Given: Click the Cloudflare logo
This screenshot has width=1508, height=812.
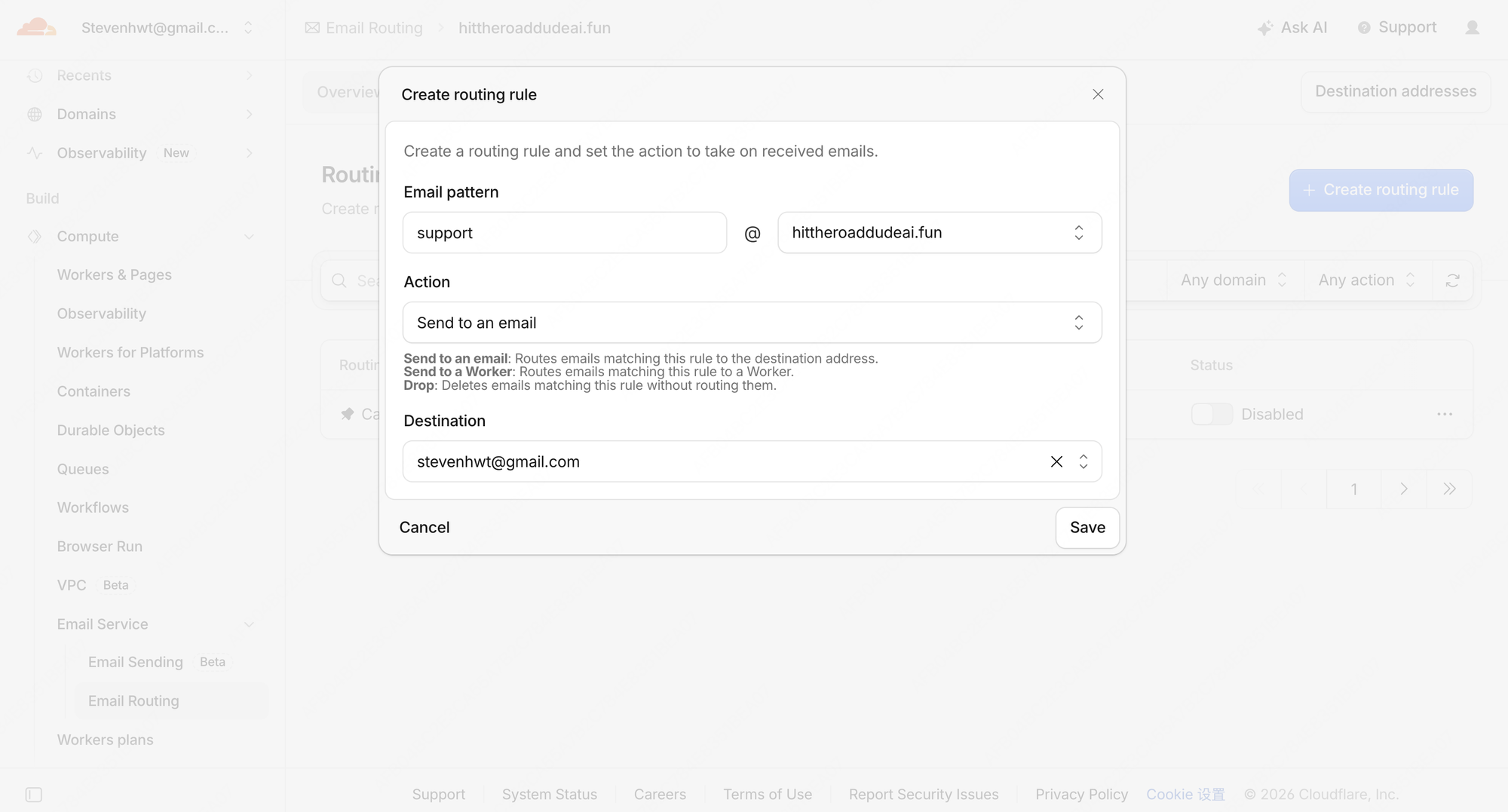Looking at the screenshot, I should tap(36, 28).
